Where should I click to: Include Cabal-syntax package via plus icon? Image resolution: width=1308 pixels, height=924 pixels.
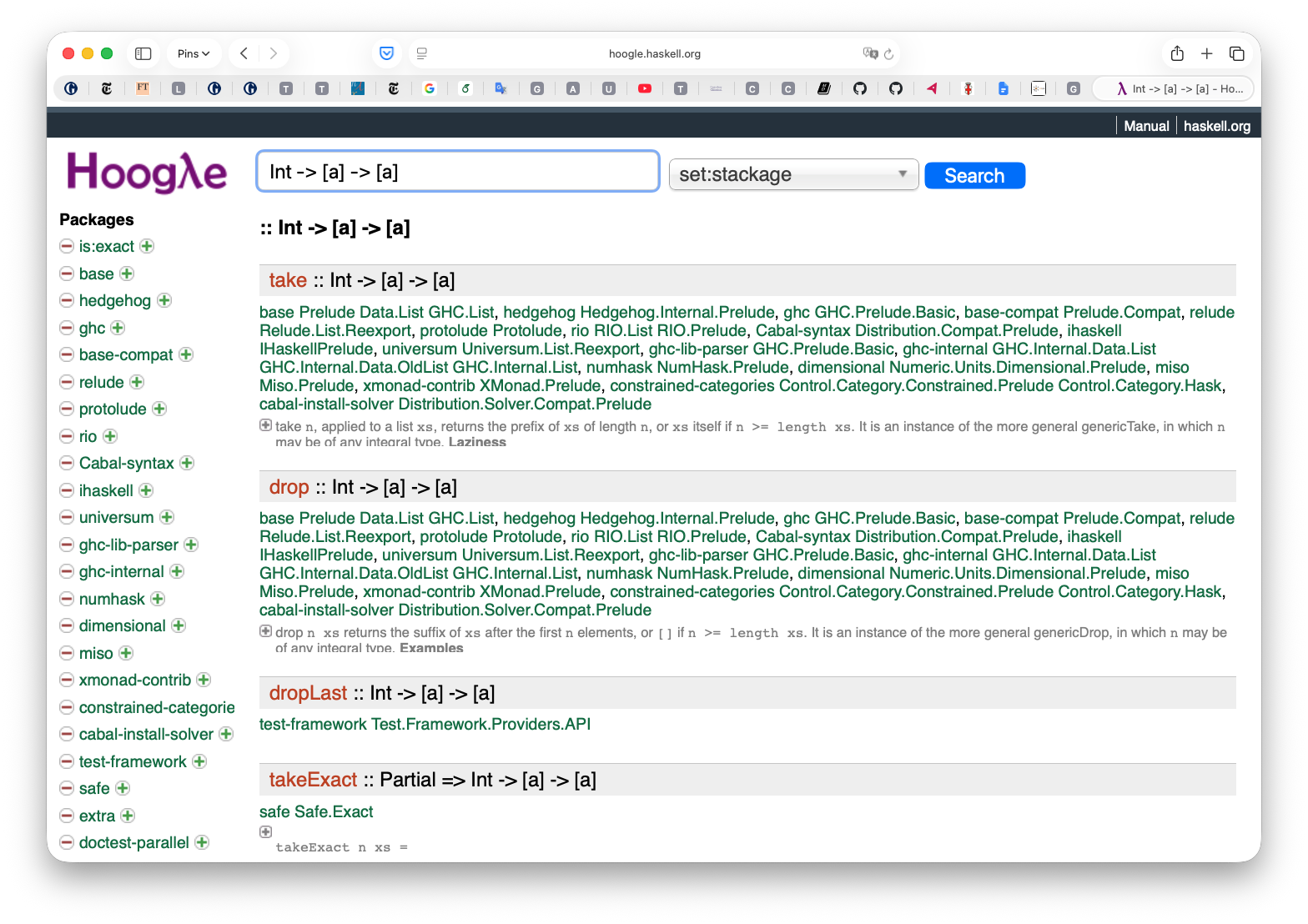point(187,463)
